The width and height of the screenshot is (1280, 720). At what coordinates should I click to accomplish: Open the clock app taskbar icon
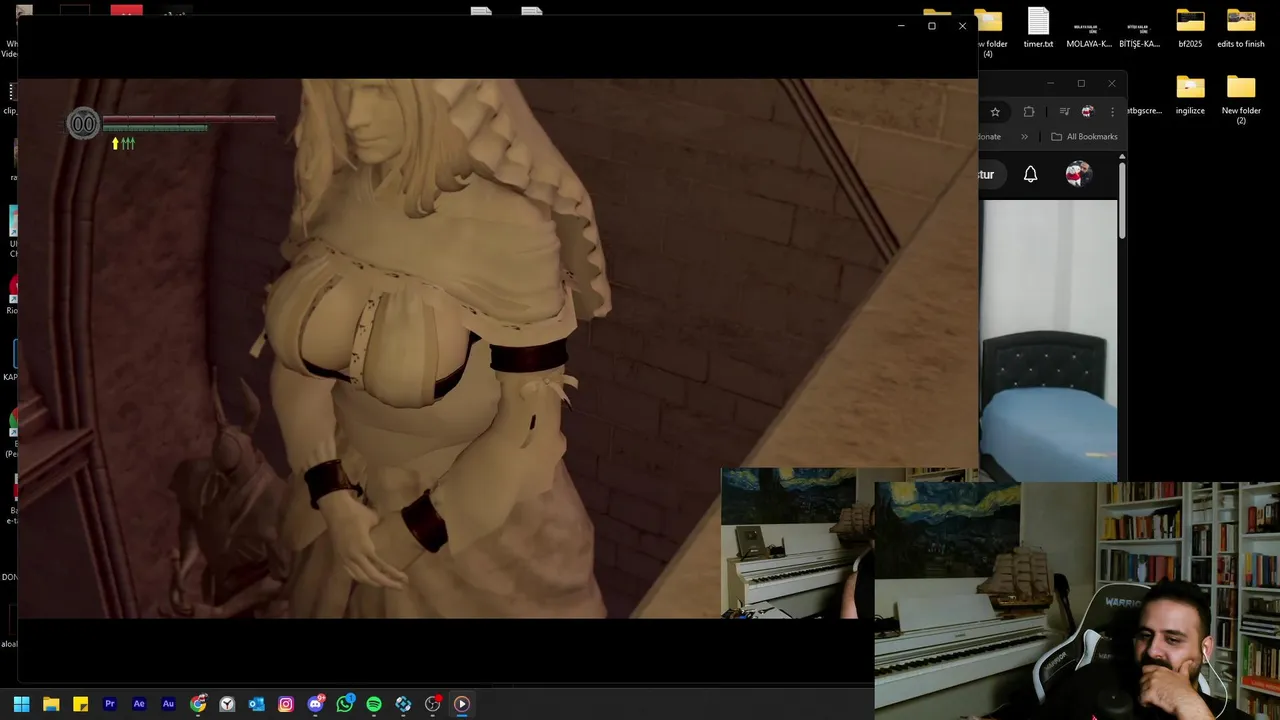(x=227, y=704)
